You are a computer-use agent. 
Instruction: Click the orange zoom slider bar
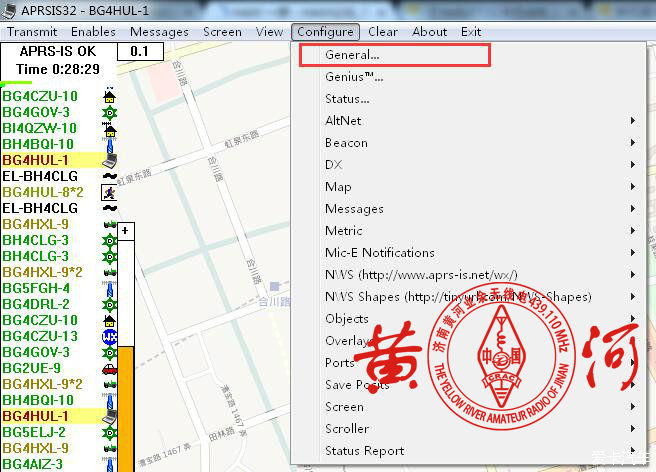coord(126,408)
